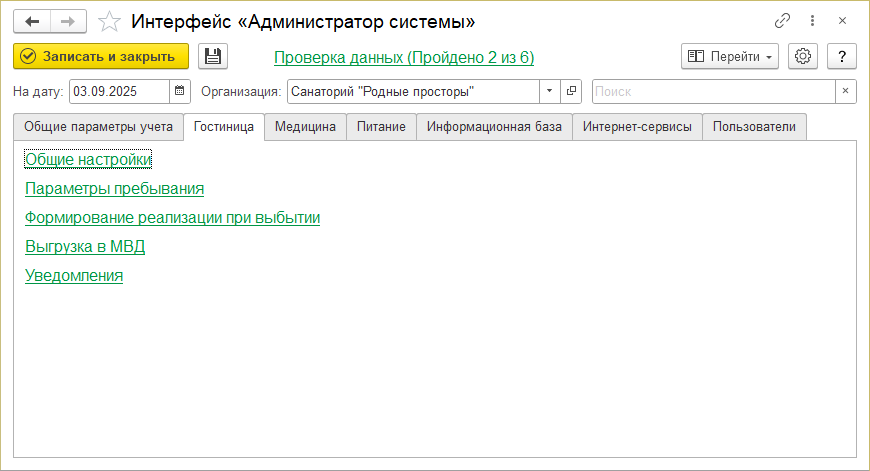The image size is (870, 471).
Task: Click the open organization icon button
Action: point(571,92)
